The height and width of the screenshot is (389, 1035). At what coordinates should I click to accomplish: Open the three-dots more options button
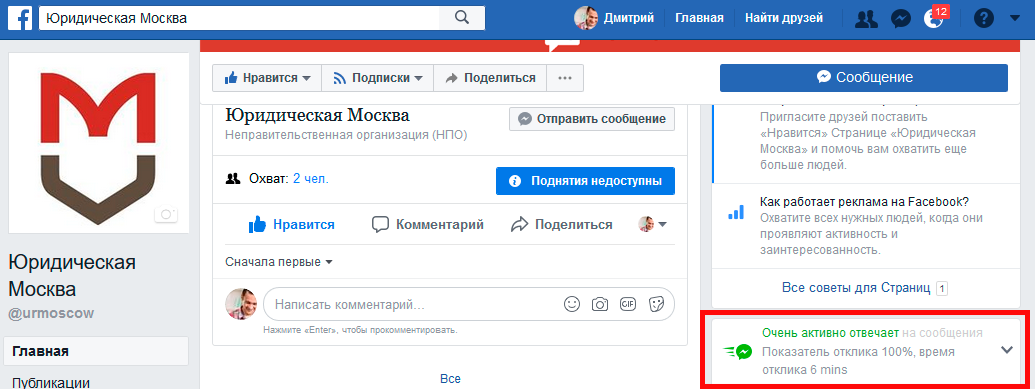tap(564, 78)
